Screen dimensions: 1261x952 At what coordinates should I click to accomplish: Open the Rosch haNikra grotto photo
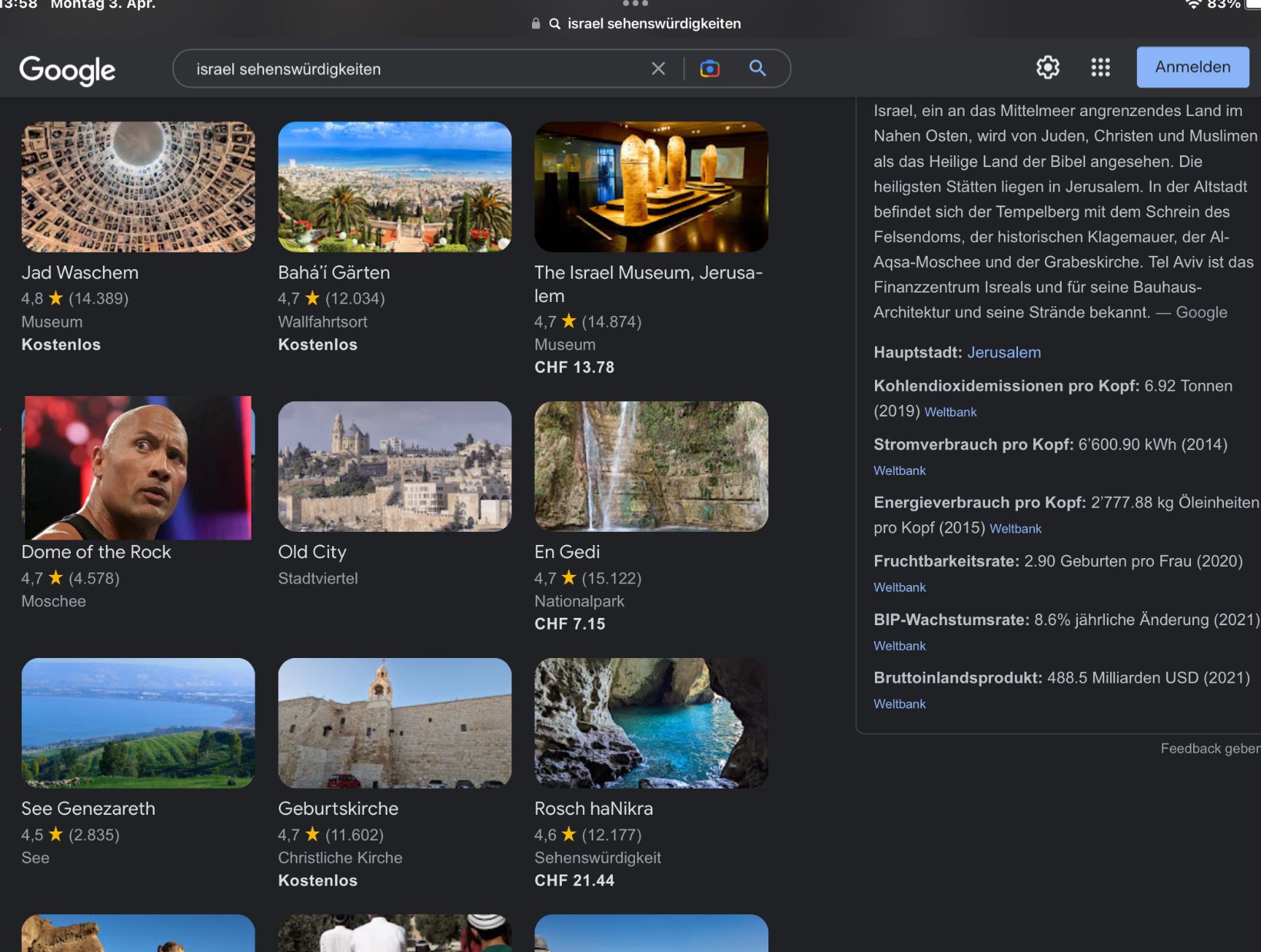tap(651, 723)
